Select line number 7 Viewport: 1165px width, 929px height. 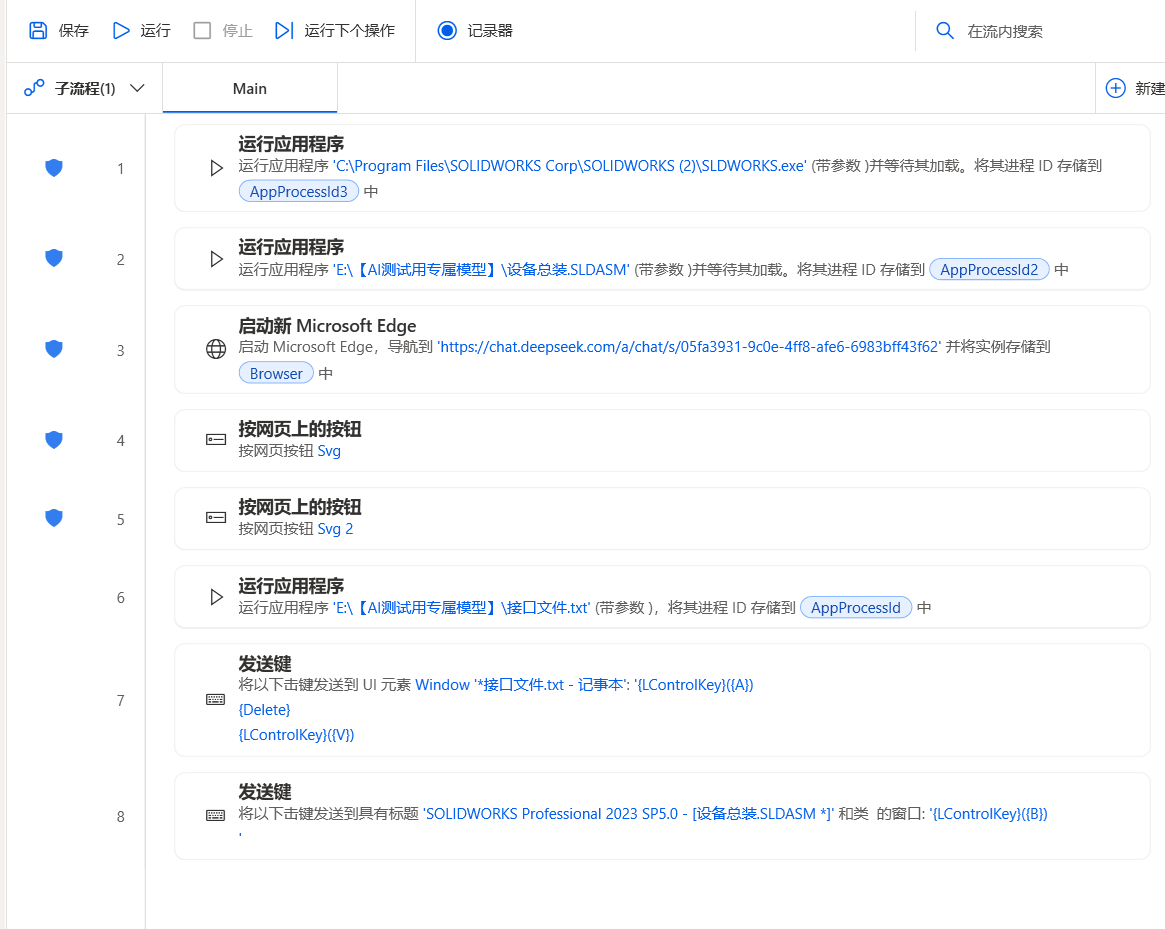(x=120, y=701)
